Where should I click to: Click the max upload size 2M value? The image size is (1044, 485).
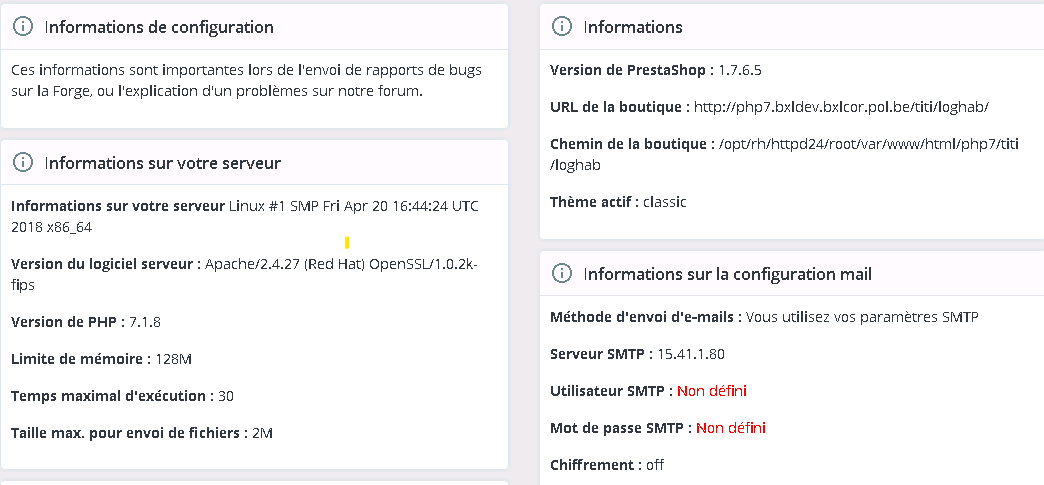262,433
